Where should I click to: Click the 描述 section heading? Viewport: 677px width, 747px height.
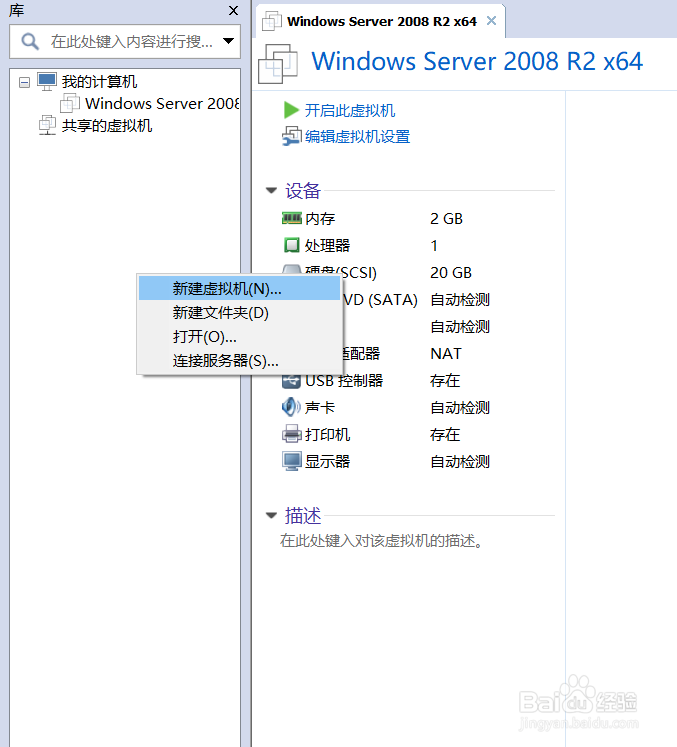click(303, 516)
